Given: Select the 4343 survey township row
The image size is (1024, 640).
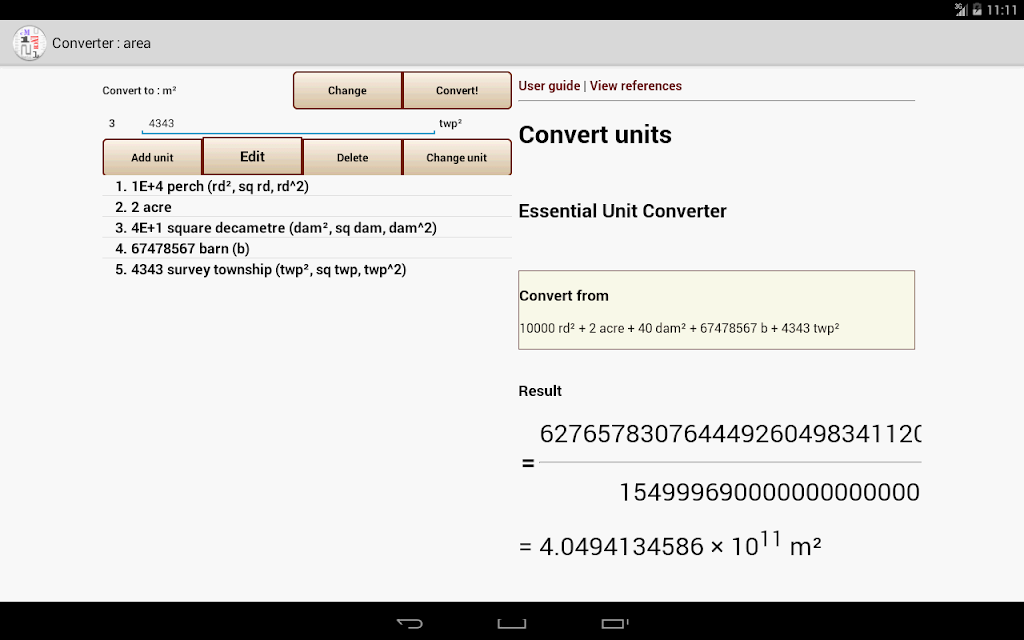Looking at the screenshot, I should coord(307,270).
